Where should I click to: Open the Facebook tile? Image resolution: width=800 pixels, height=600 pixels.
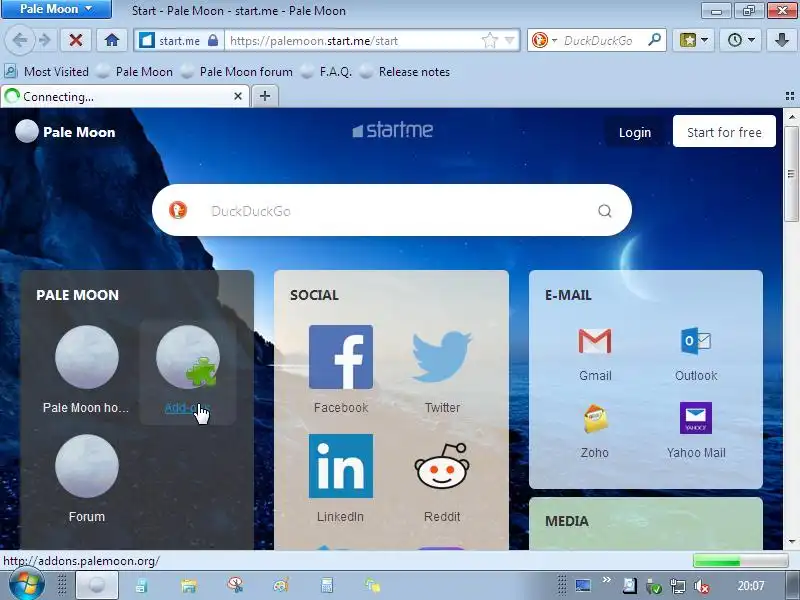tap(341, 370)
